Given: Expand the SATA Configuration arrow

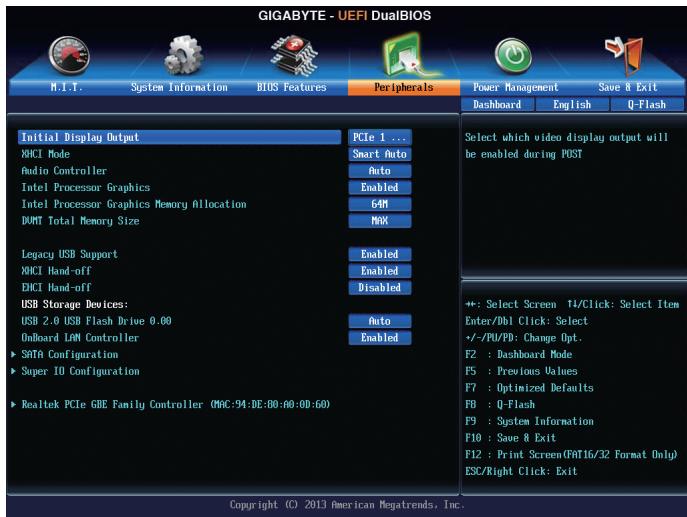Looking at the screenshot, I should (14, 354).
